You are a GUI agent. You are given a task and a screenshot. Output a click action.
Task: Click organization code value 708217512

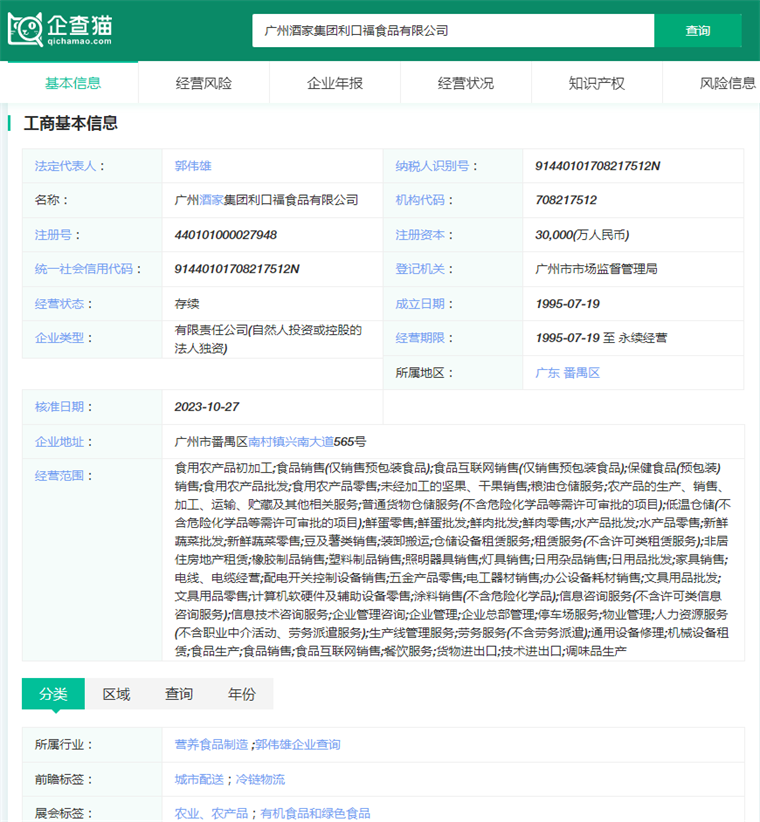click(x=566, y=200)
